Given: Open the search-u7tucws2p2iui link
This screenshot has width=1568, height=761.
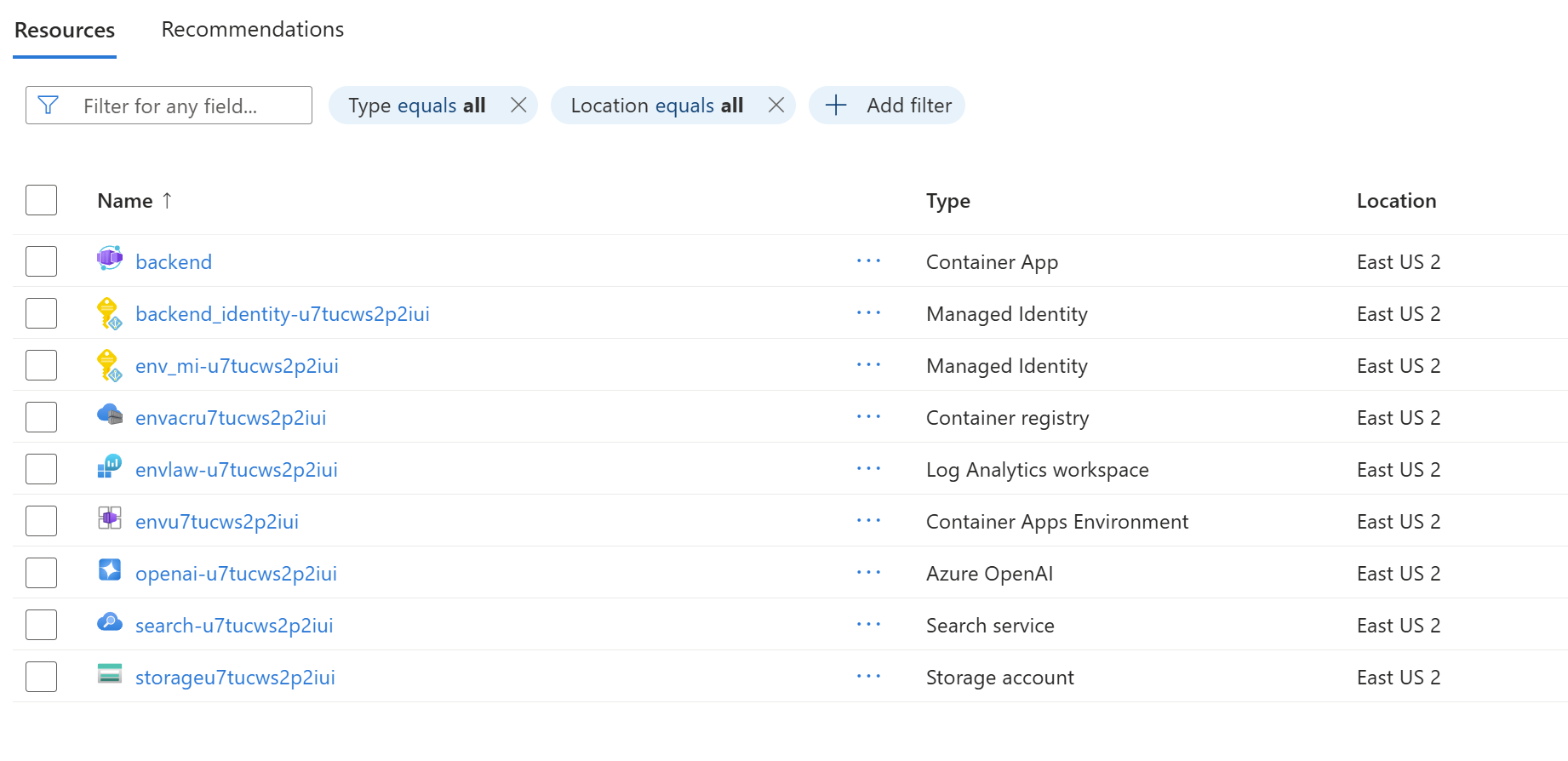Looking at the screenshot, I should [234, 626].
